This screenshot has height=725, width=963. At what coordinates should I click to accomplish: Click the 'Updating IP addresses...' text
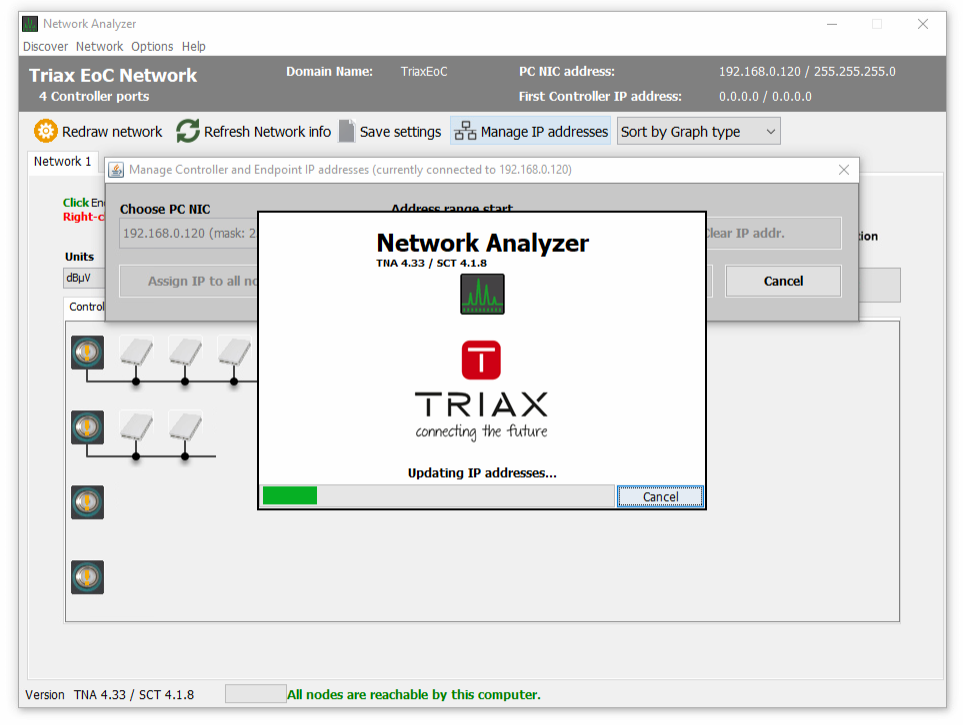[x=482, y=473]
